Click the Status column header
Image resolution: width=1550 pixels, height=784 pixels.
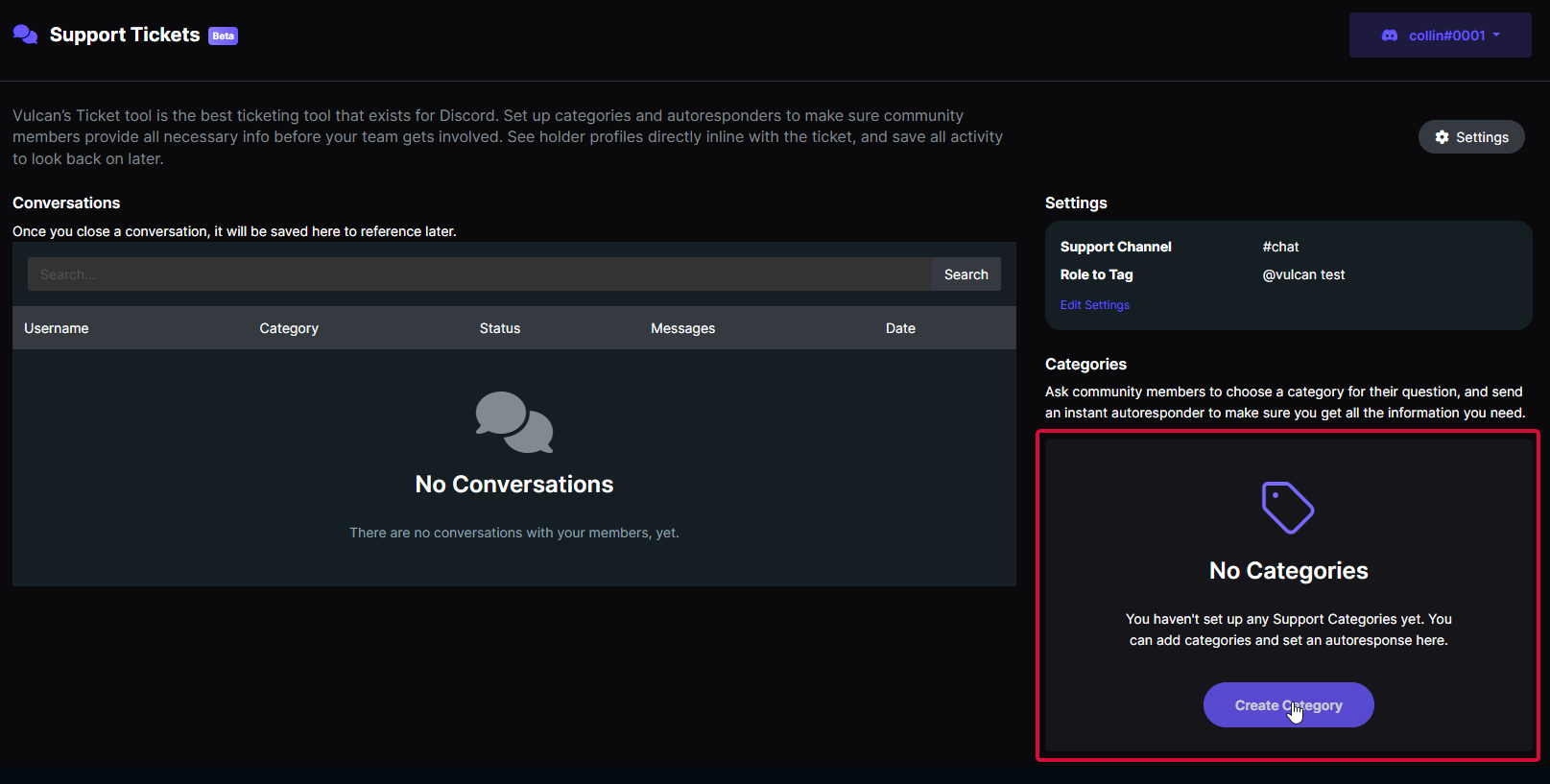(500, 328)
